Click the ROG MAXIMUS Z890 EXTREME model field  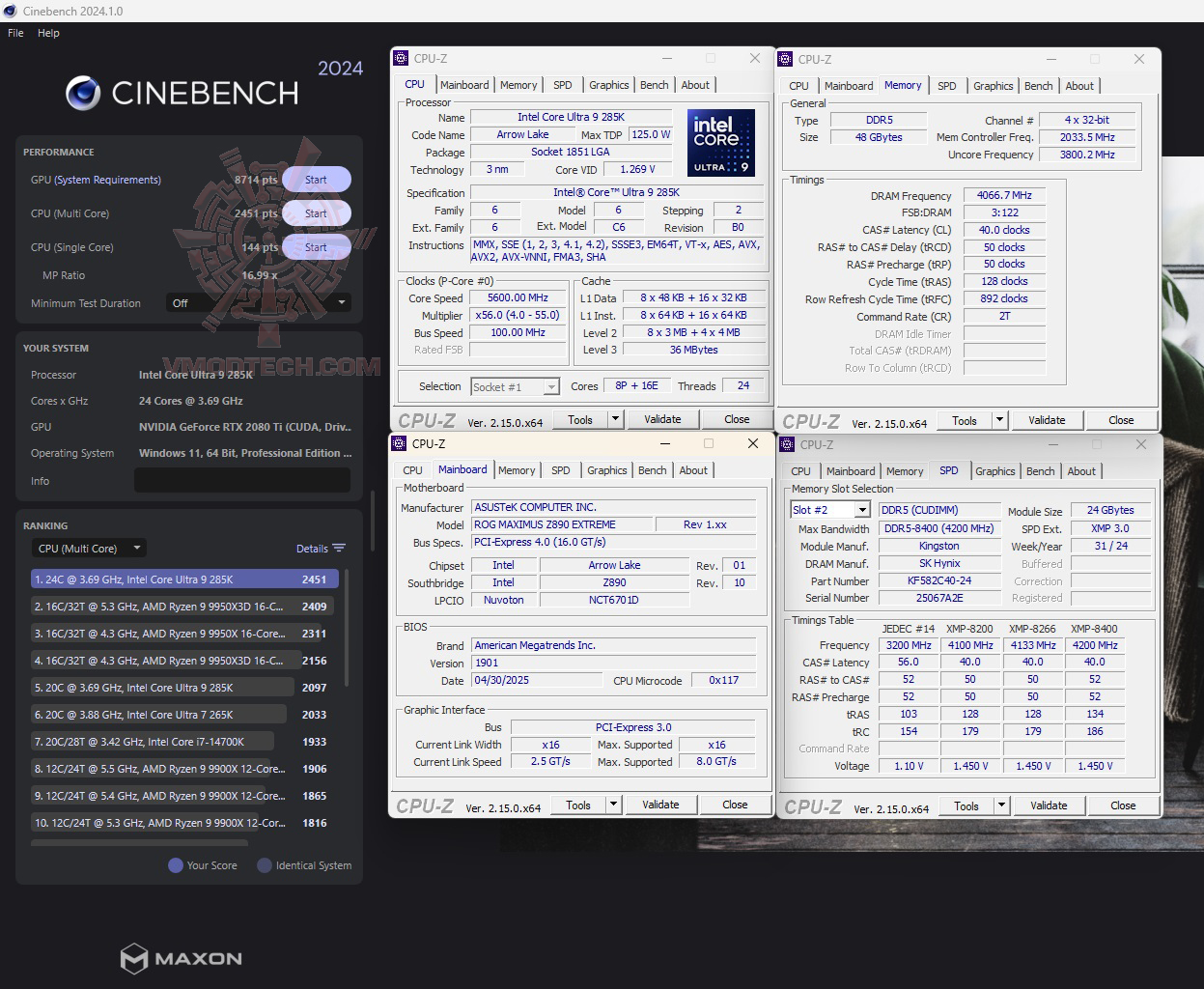tap(560, 524)
